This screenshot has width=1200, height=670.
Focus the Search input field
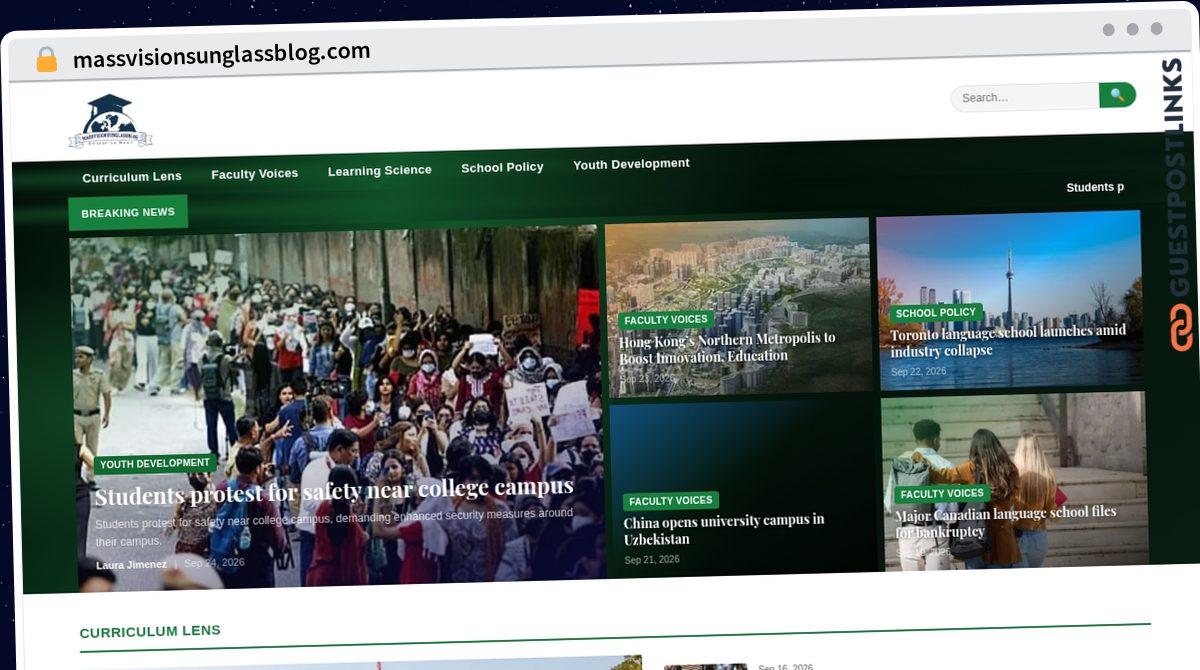[1025, 97]
